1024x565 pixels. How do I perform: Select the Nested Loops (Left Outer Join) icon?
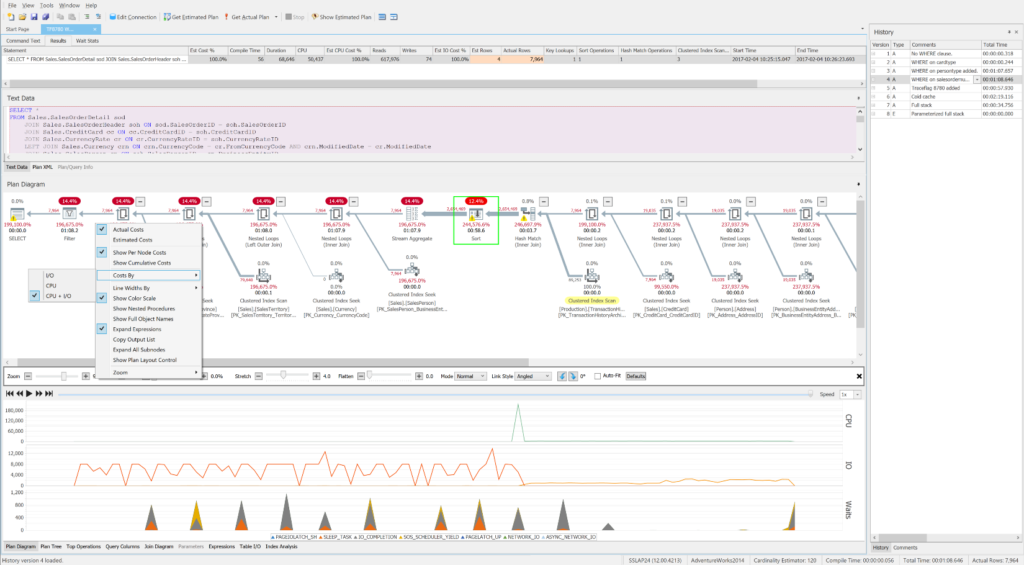tap(263, 214)
